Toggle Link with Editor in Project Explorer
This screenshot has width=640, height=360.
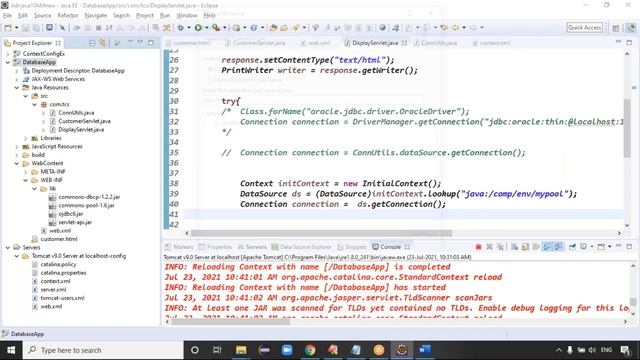[x=102, y=43]
